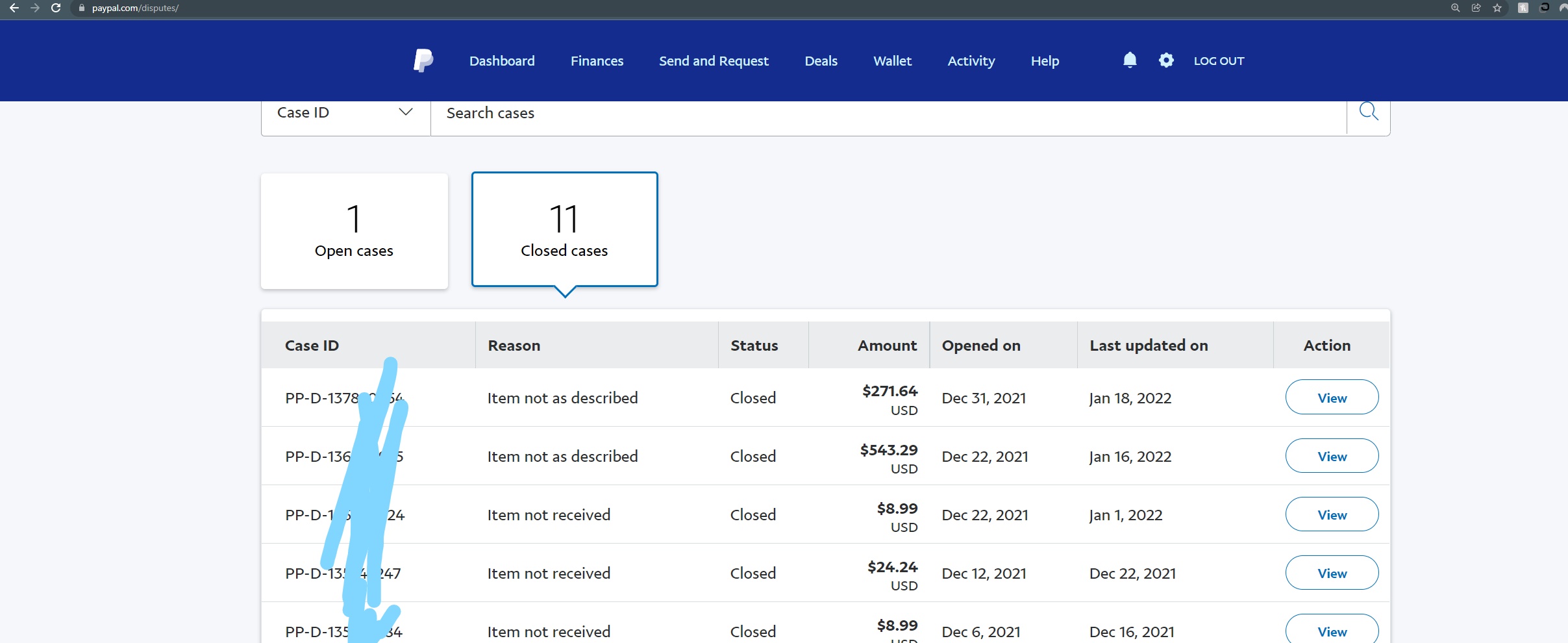Click the search magnifier icon in cases bar
This screenshot has width=1568, height=643.
(x=1369, y=112)
